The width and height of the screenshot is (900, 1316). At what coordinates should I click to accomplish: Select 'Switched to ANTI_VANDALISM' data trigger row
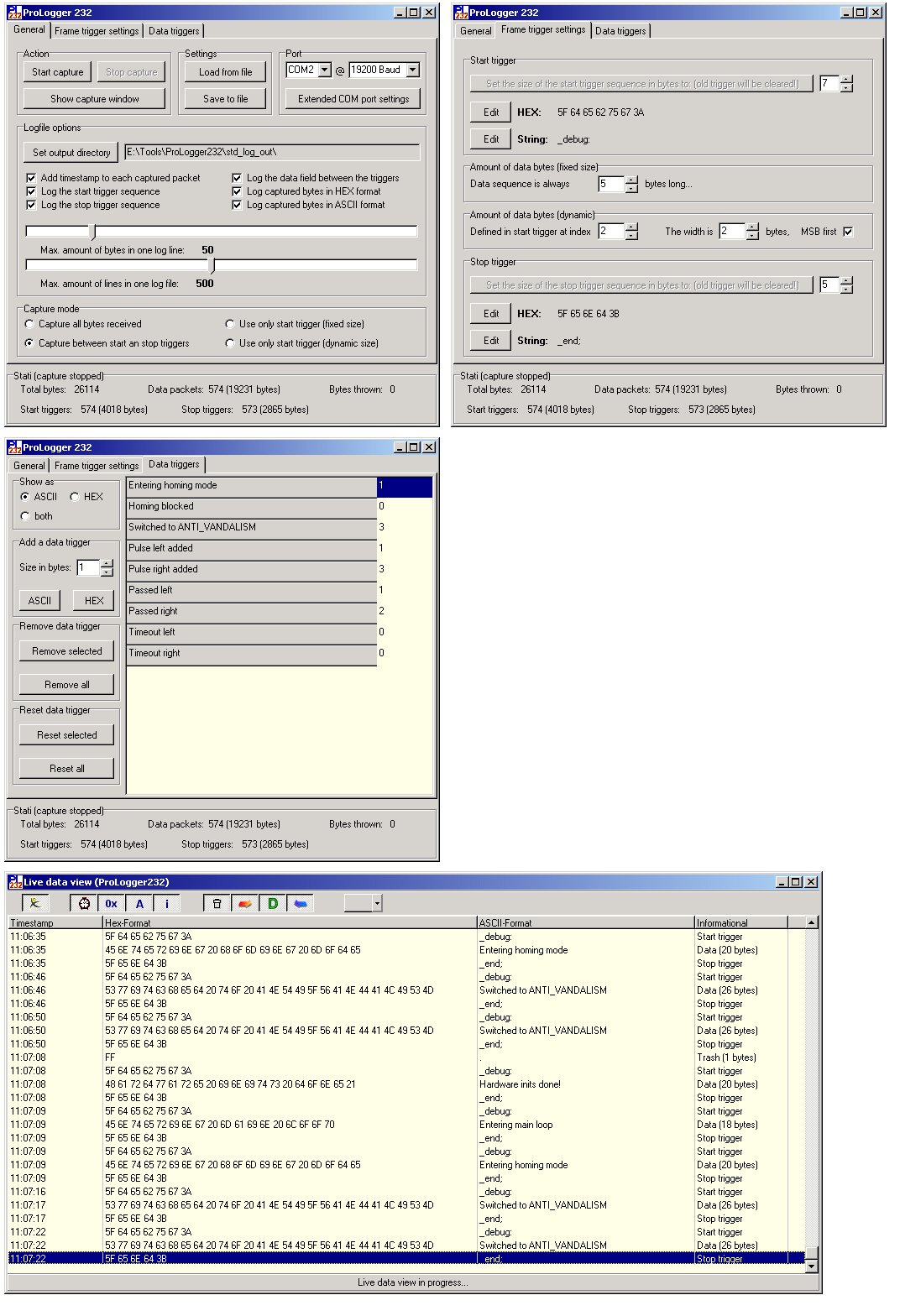click(251, 528)
